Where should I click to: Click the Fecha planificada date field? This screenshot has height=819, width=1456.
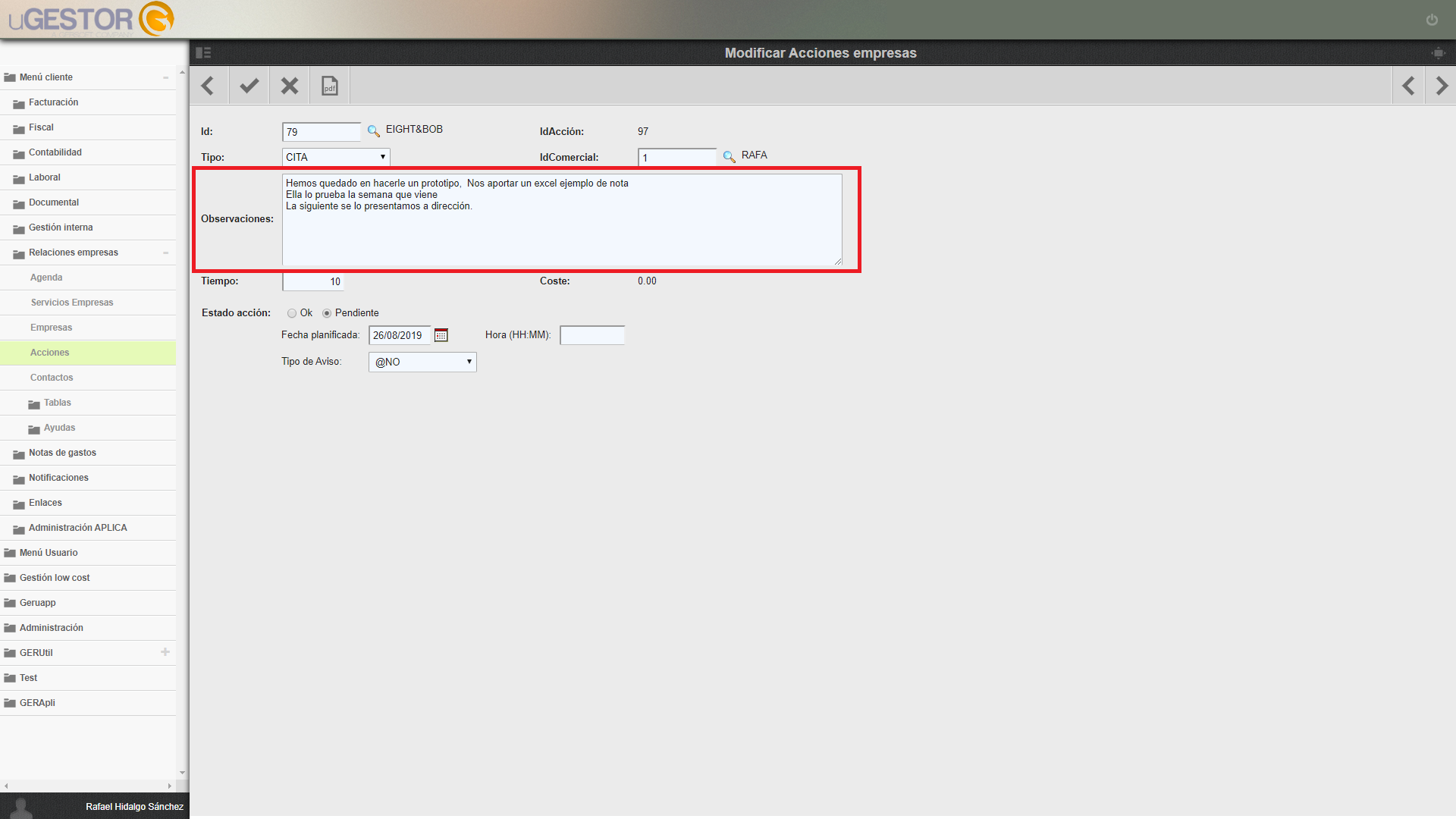click(400, 335)
